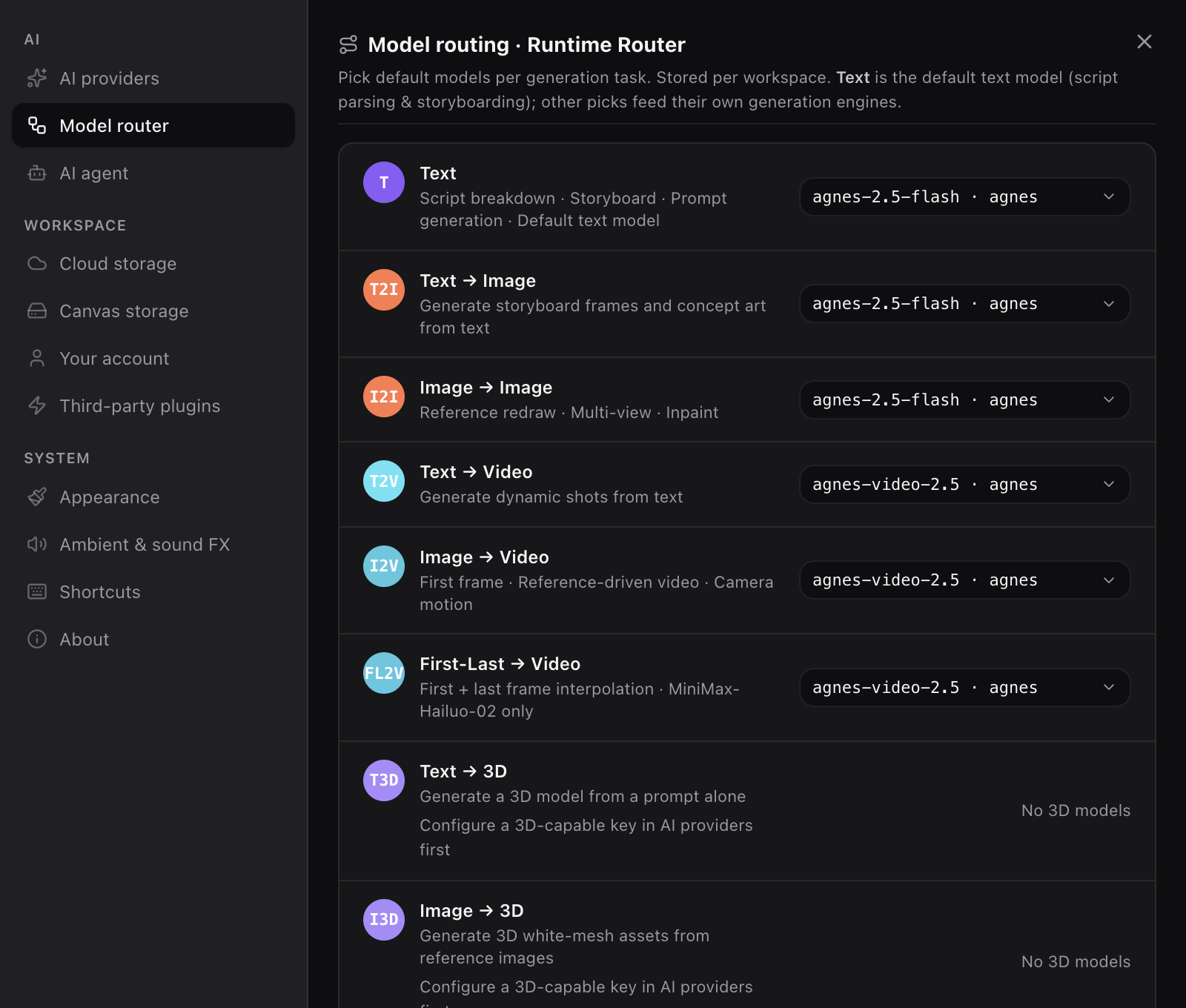1186x1008 pixels.
Task: Click the Shortcuts keyboard icon
Action: coord(37,591)
